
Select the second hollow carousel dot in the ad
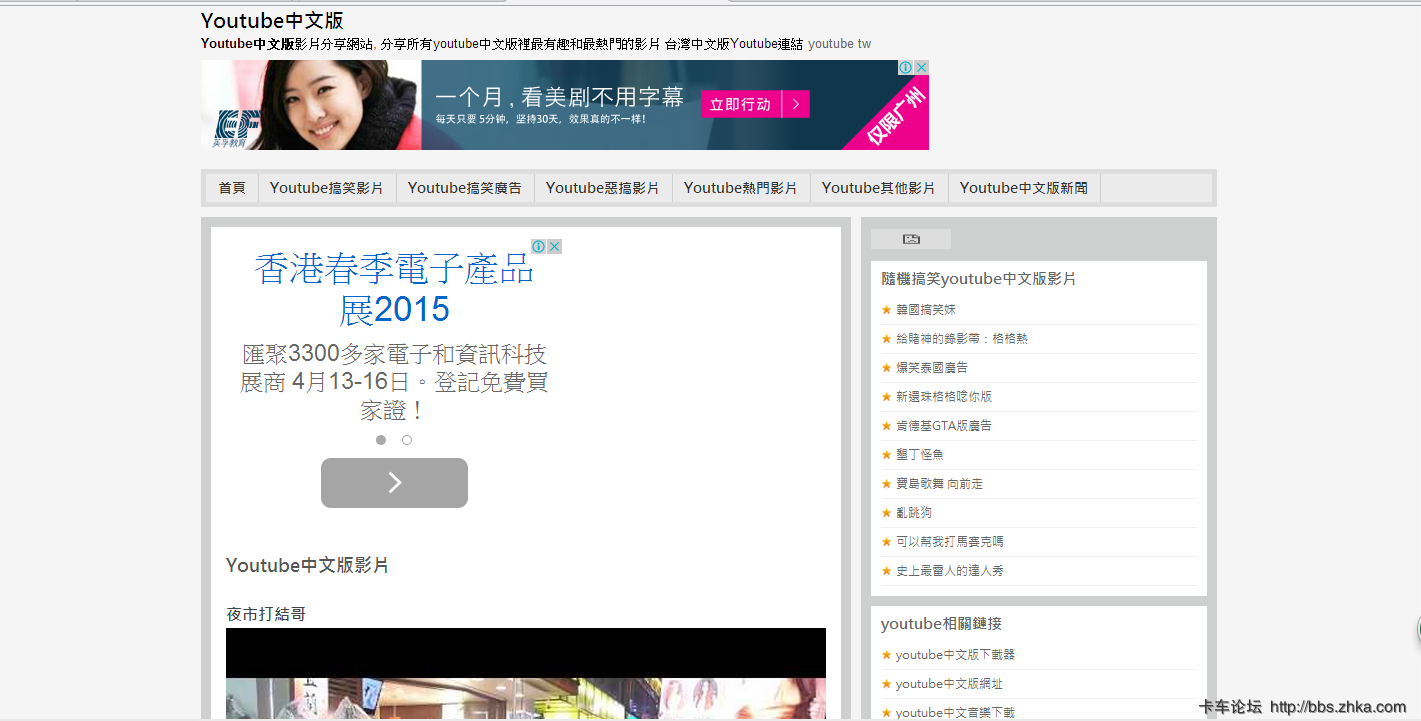click(407, 440)
